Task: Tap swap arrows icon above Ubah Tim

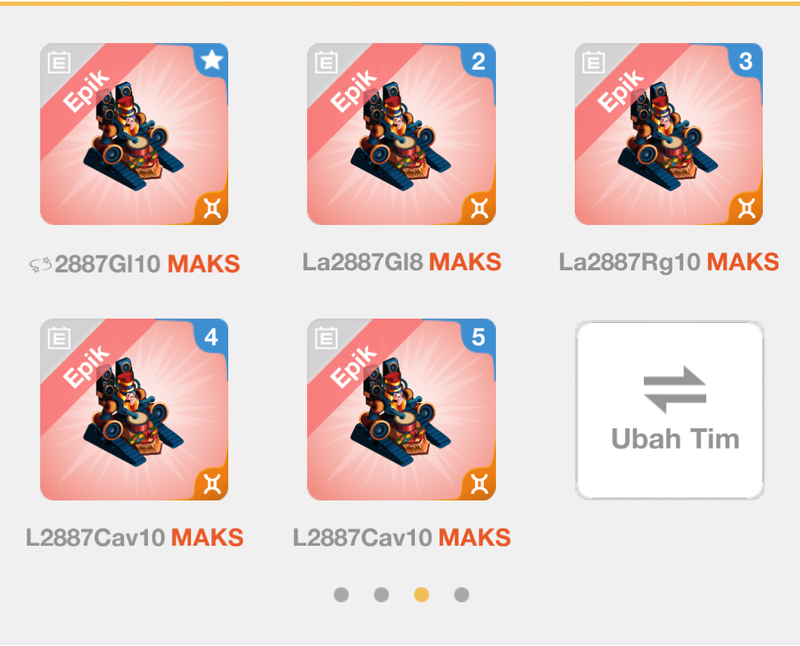Action: coord(674,389)
